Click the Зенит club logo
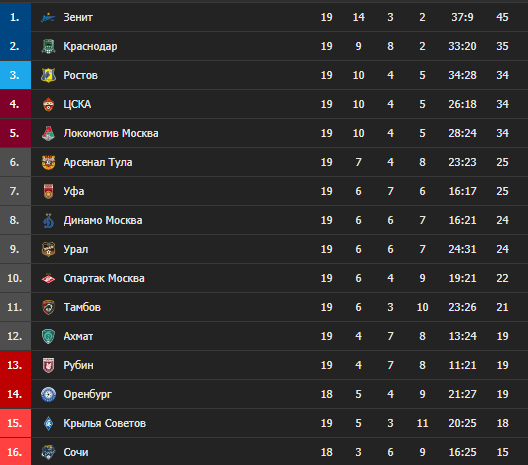Viewport: 528px width, 465px height. 48,17
